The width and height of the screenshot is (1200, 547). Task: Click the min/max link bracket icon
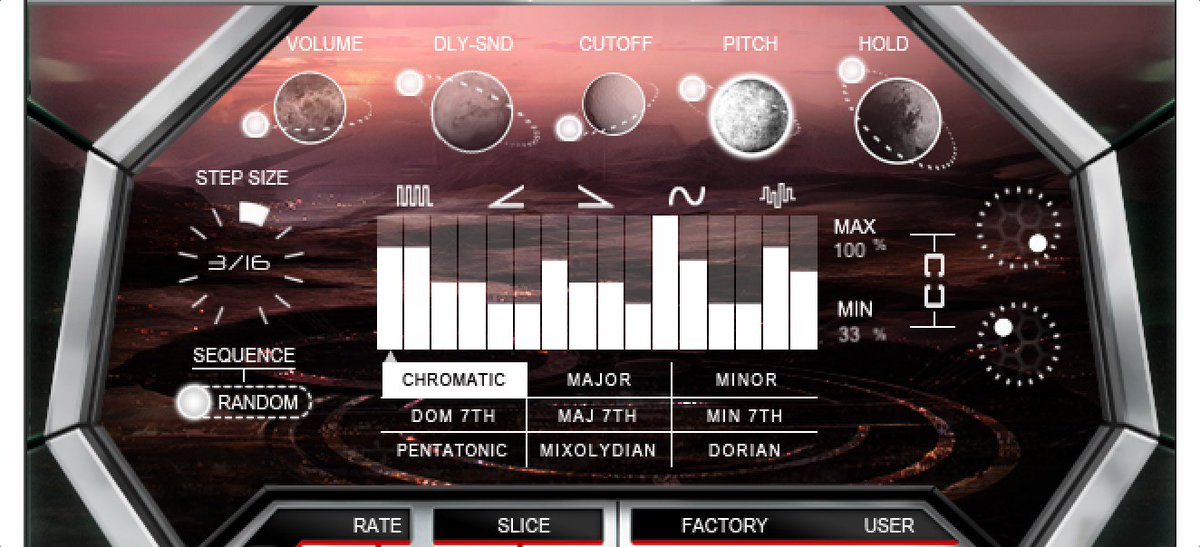click(x=933, y=281)
